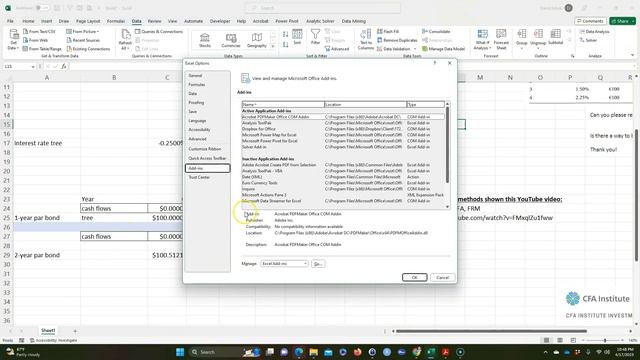This screenshot has width=640, height=360.
Task: Click Consolidate
Action: click(x=436, y=31)
